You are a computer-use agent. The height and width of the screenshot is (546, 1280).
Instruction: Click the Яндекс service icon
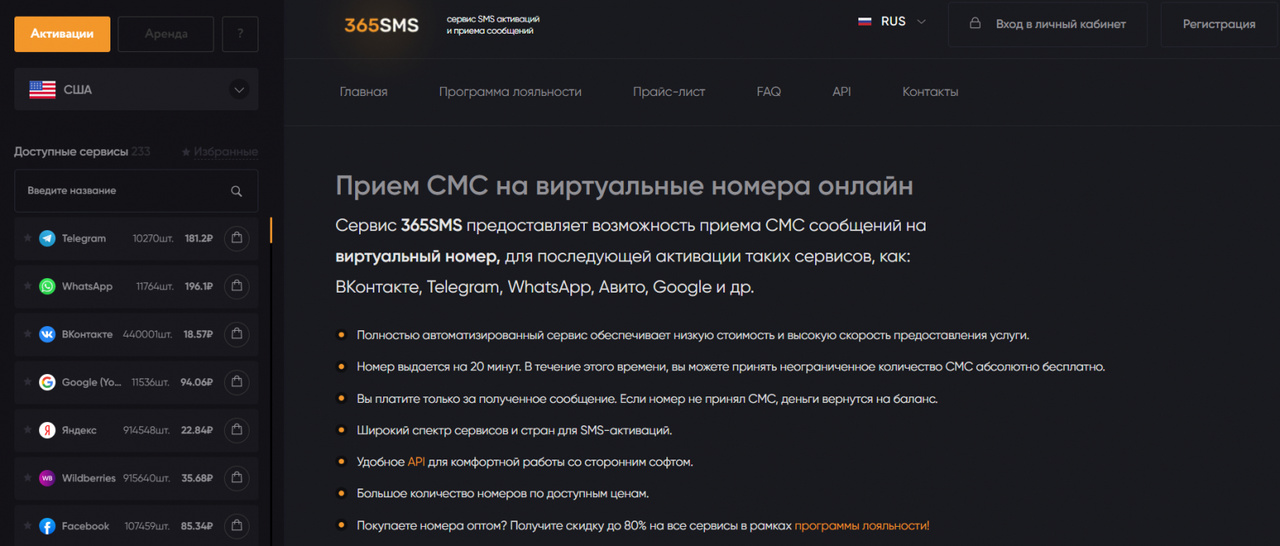47,430
